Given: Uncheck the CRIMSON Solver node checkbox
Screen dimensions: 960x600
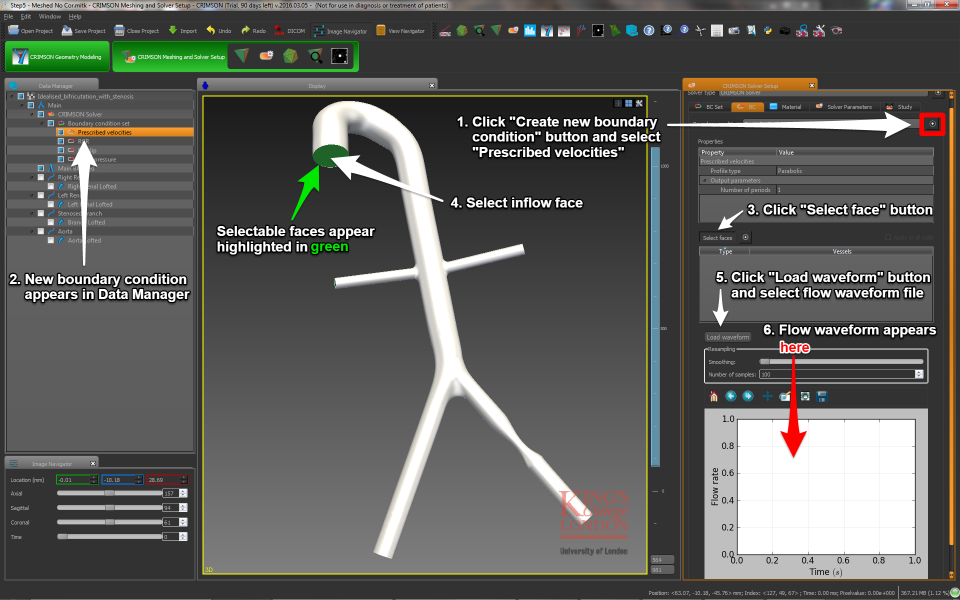Looking at the screenshot, I should pos(40,114).
